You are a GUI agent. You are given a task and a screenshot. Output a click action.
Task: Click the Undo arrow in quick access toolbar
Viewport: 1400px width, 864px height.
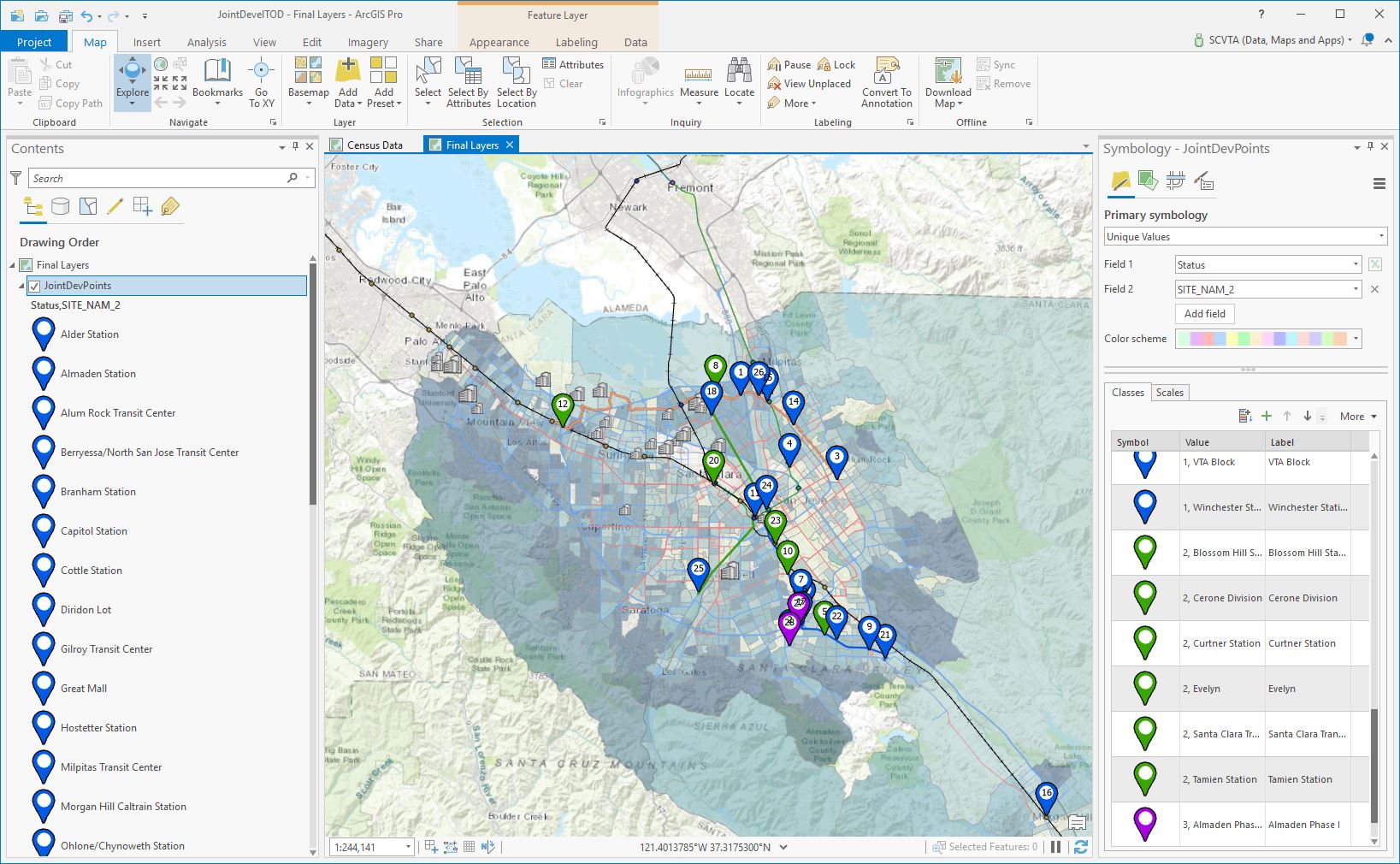tap(86, 16)
